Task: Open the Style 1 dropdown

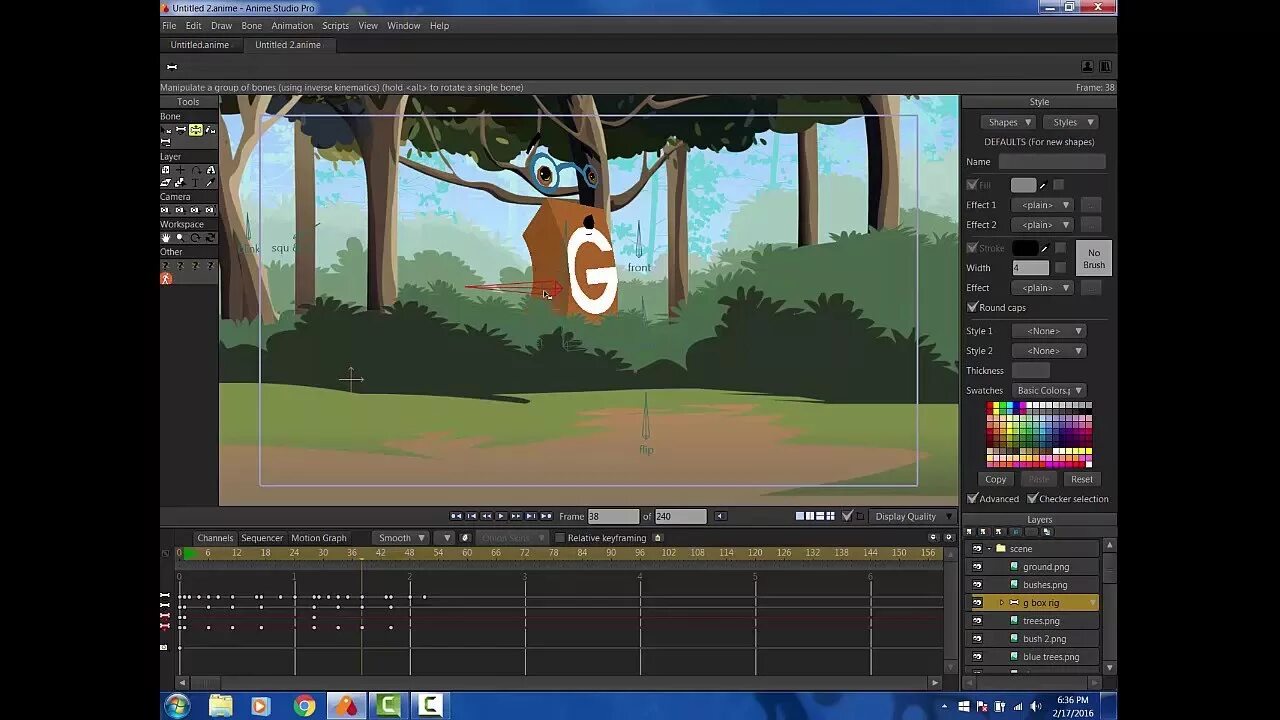Action: click(1047, 330)
